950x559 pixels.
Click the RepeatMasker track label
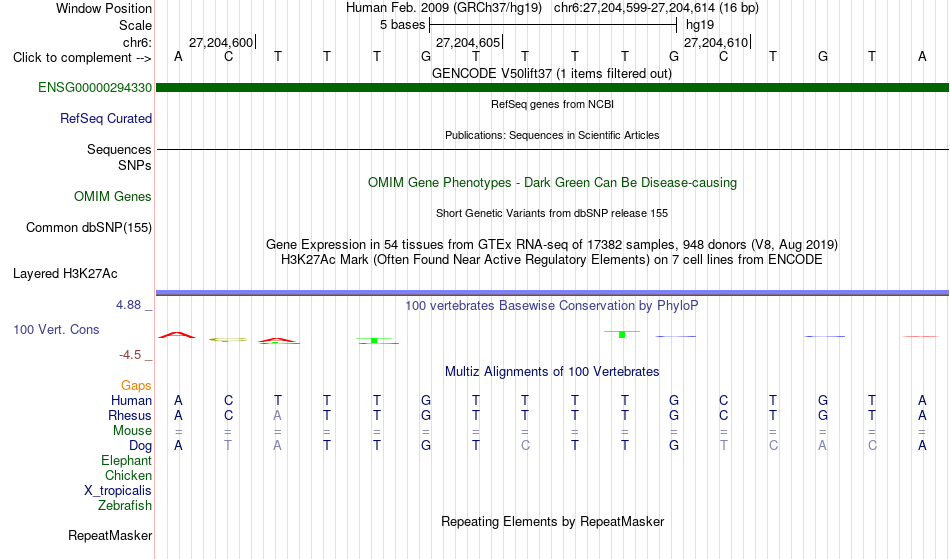[110, 536]
